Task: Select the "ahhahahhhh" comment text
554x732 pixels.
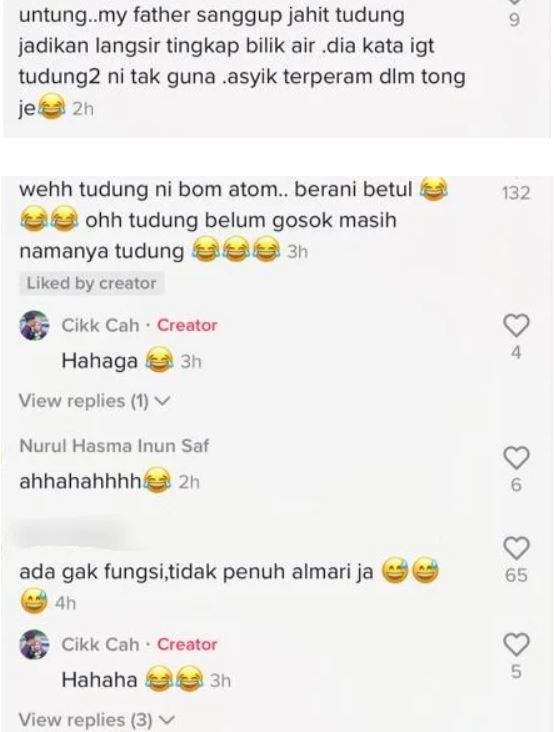Action: (80, 481)
